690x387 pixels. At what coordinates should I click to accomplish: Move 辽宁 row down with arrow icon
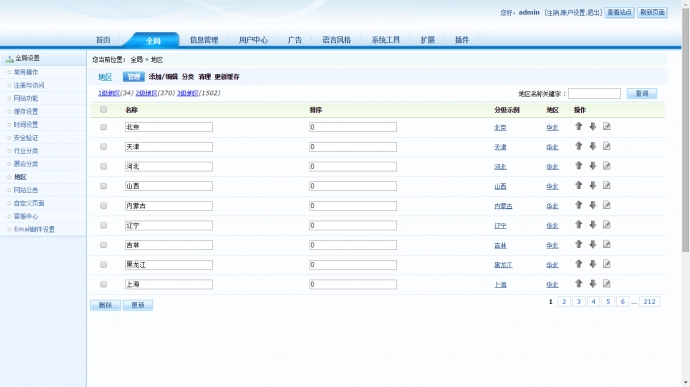593,225
